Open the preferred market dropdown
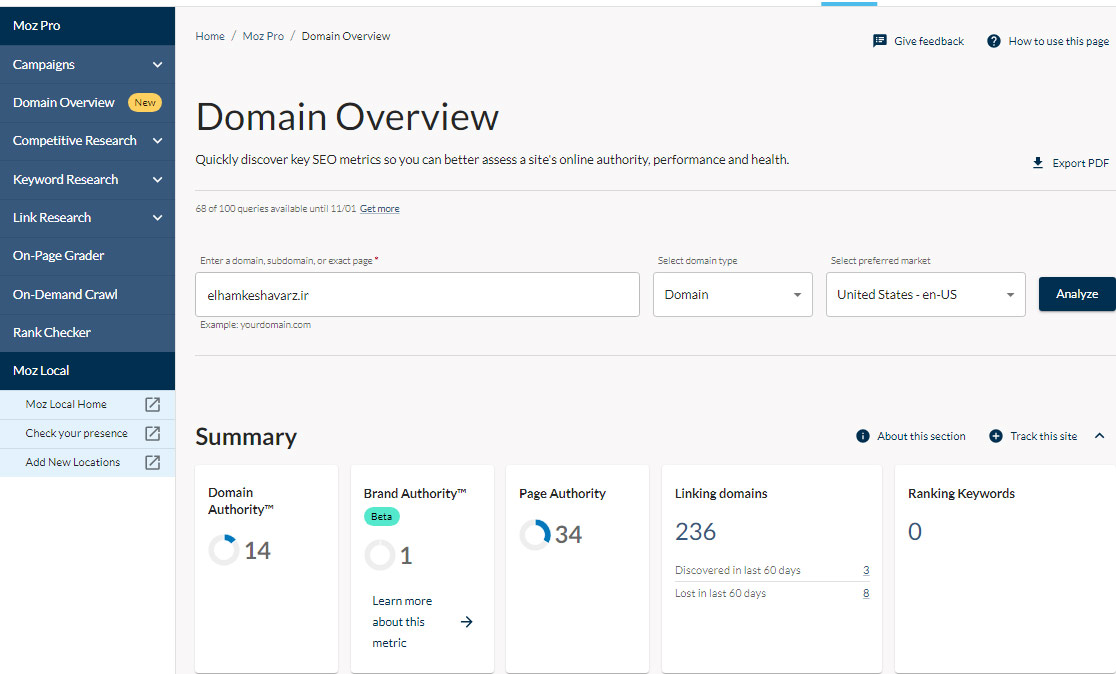1116x674 pixels. click(925, 295)
